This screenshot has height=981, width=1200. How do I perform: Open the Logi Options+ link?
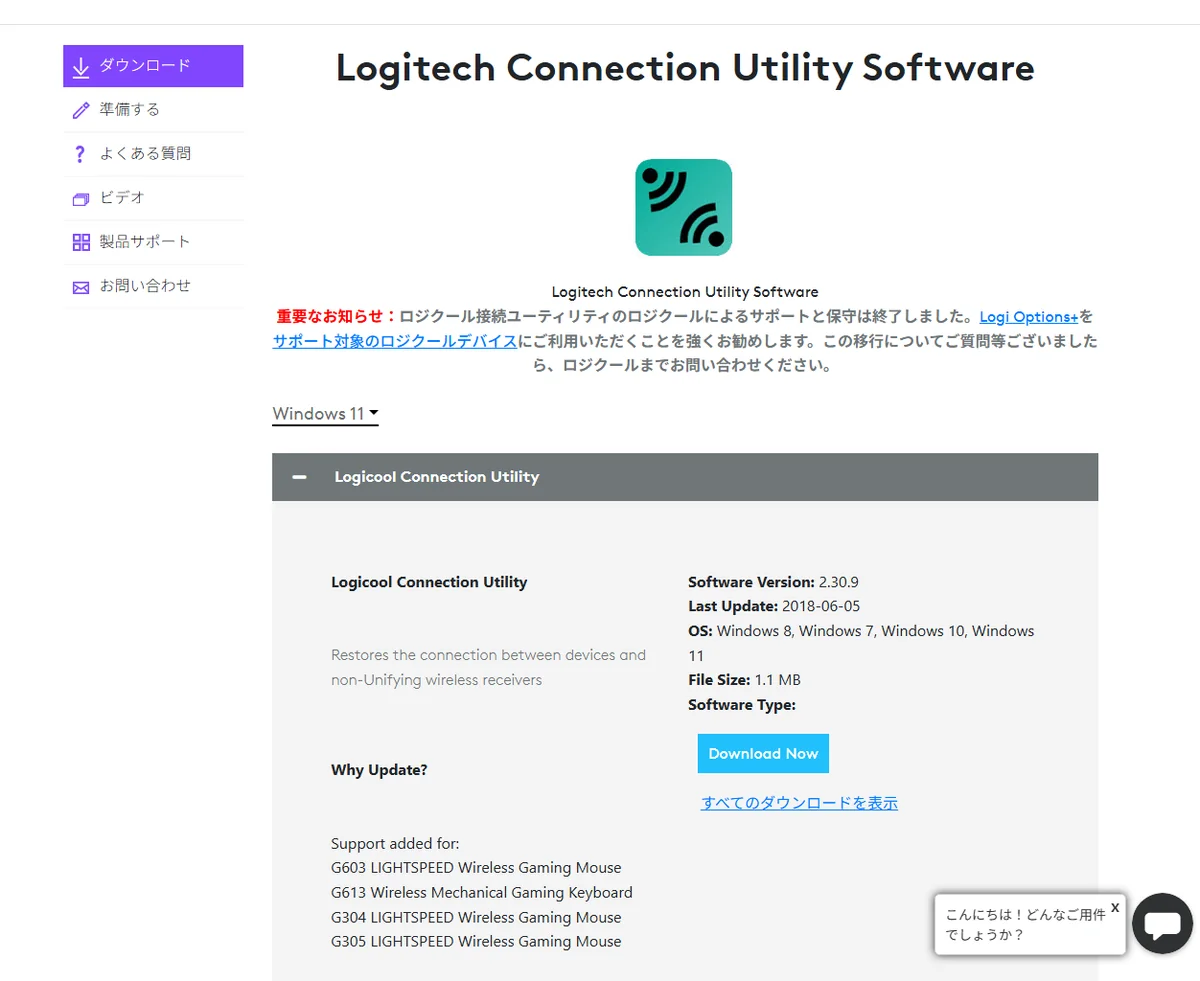click(x=1028, y=317)
